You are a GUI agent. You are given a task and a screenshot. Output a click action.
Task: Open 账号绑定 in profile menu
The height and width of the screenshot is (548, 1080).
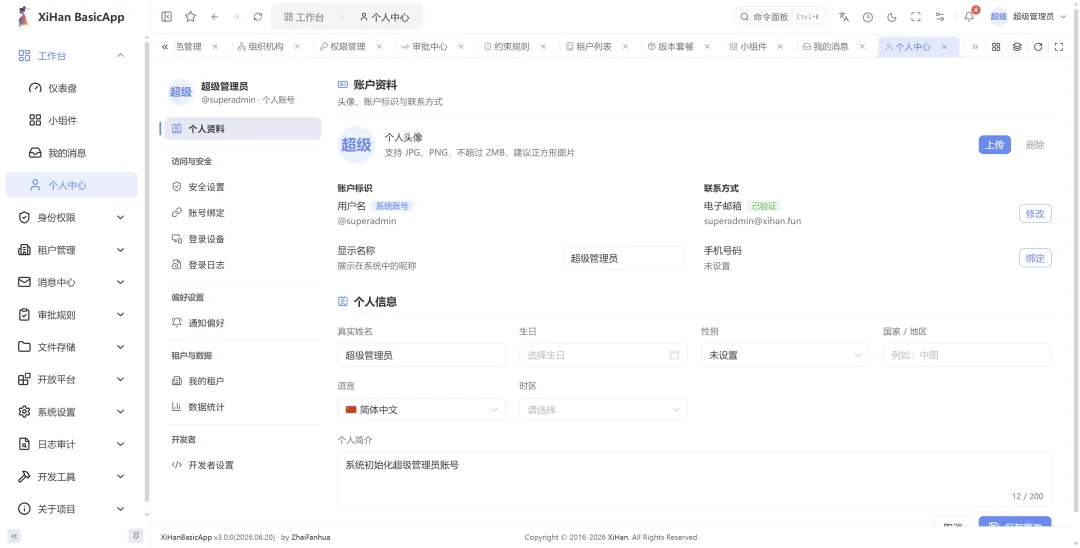click(243, 213)
